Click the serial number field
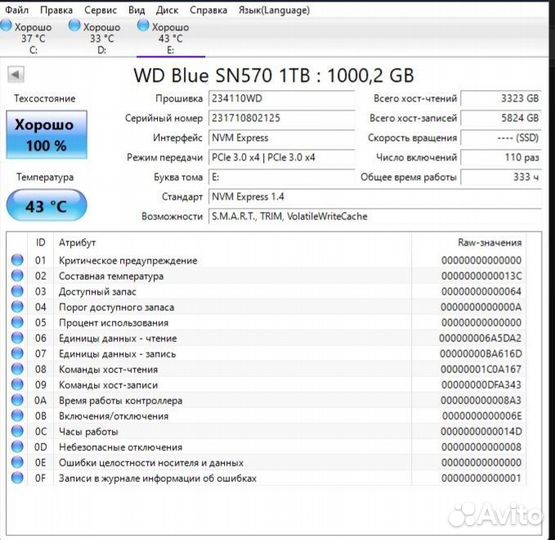 (282, 118)
